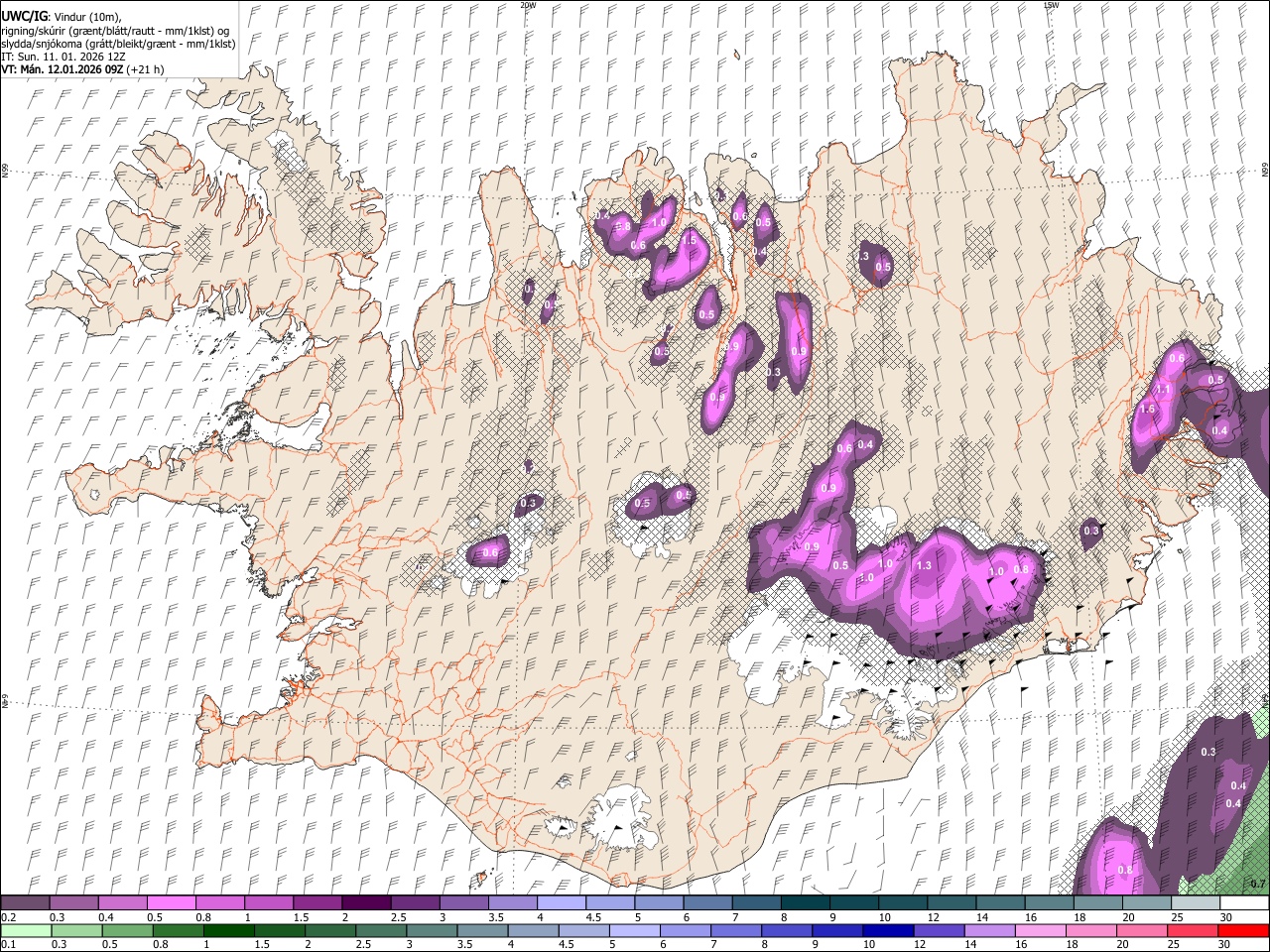Click the '0.2' label in upper legend row
The image size is (1270, 952).
[8, 917]
